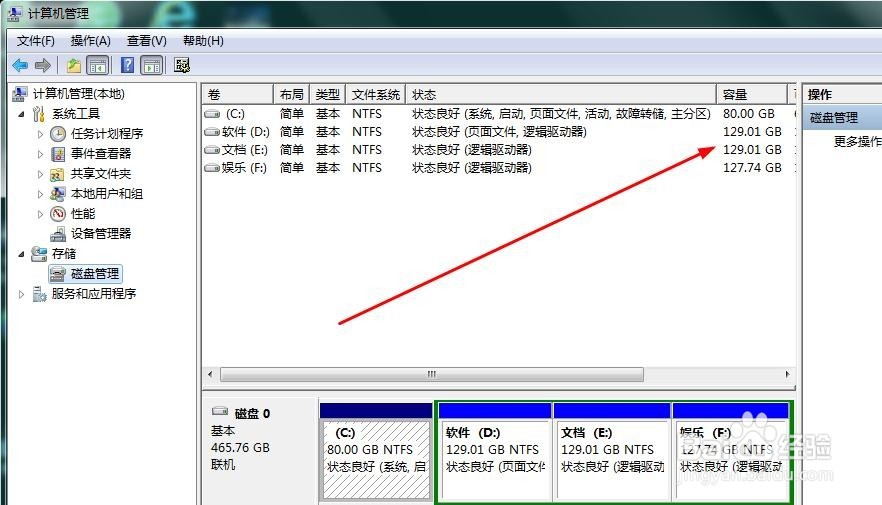Click the horizontal scrollbar thumb of volume list
882x505 pixels.
(x=431, y=374)
